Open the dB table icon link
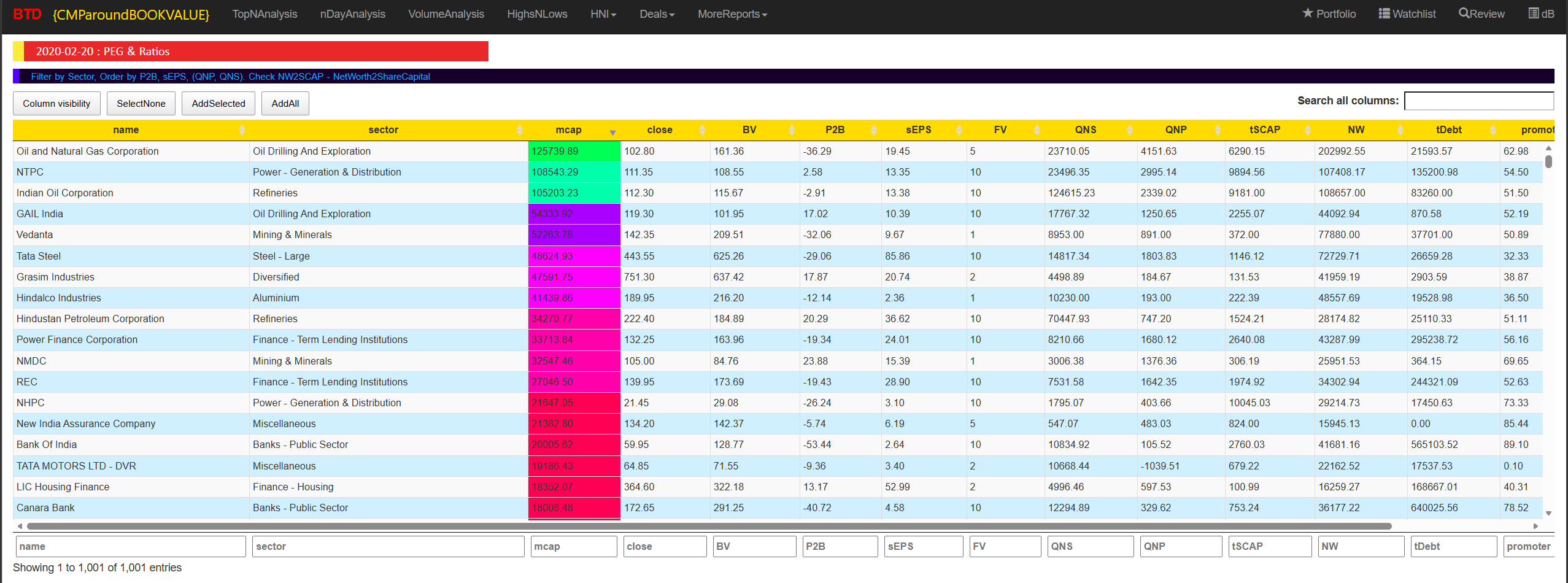This screenshot has width=1568, height=583. click(x=1541, y=14)
